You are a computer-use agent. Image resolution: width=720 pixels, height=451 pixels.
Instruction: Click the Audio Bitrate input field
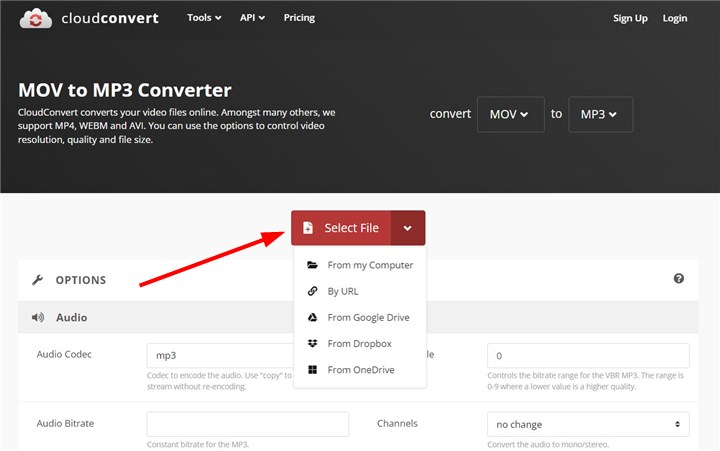point(248,424)
